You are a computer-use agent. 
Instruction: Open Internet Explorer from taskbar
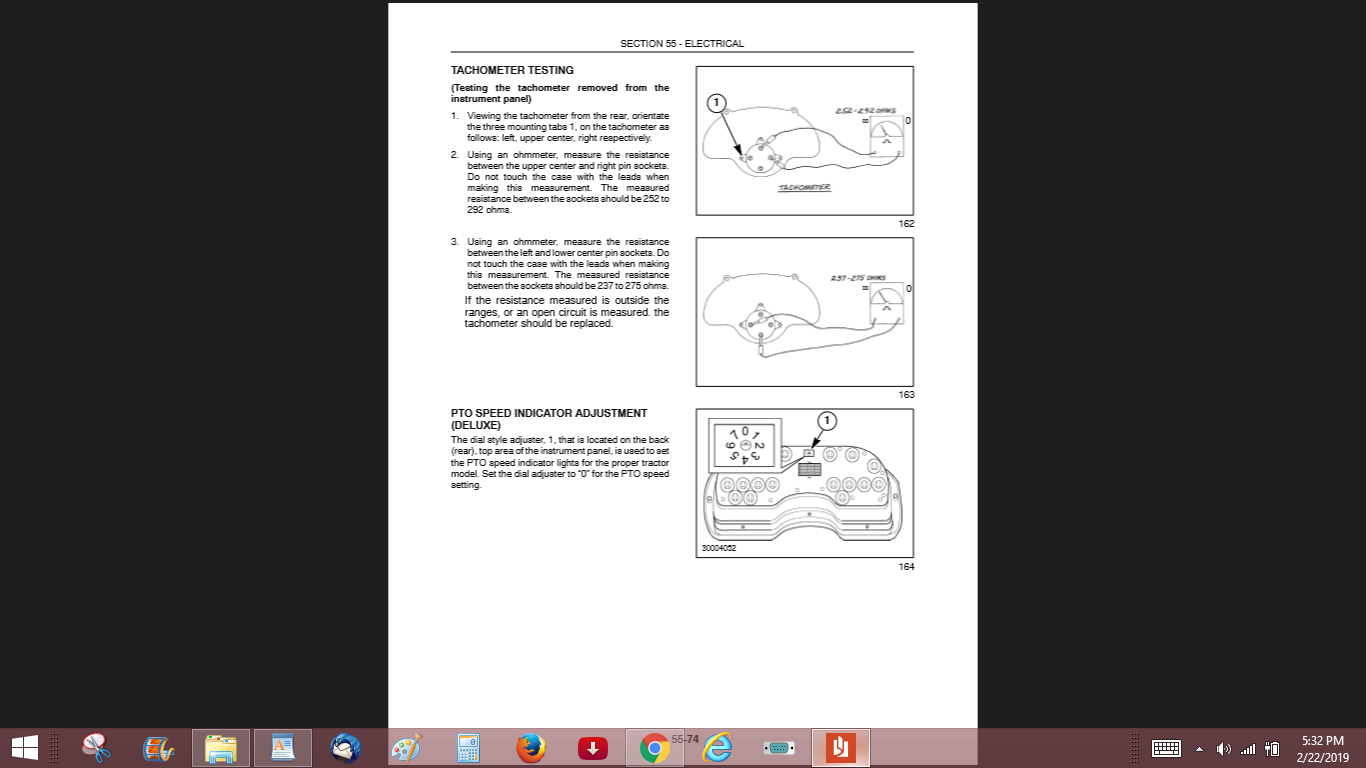[717, 747]
